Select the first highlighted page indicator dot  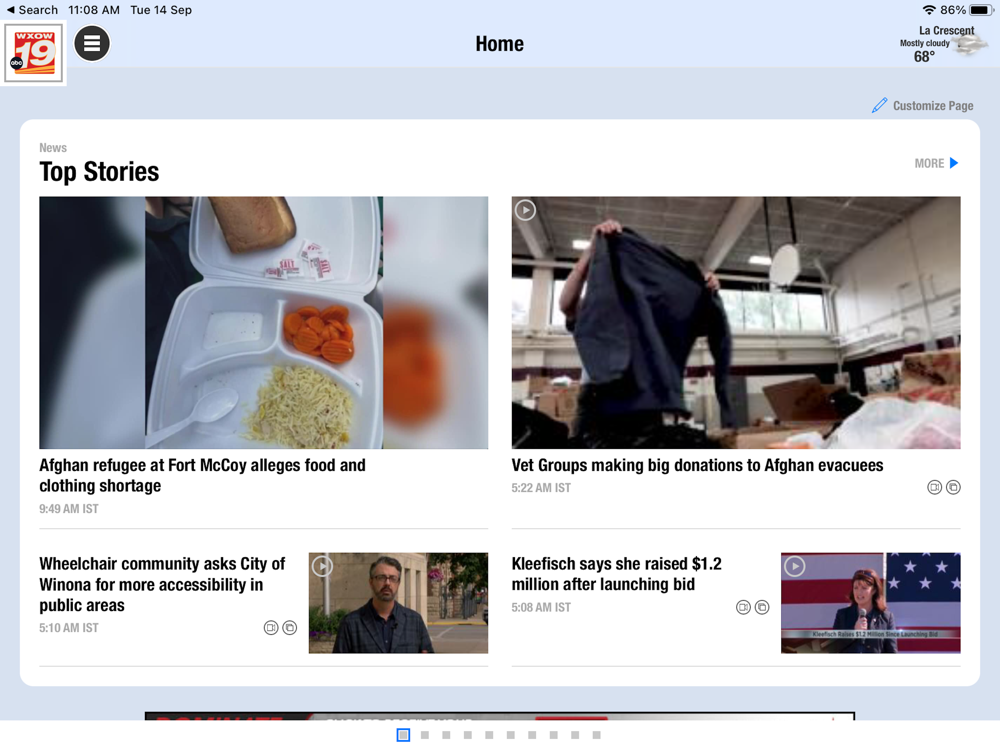(x=403, y=735)
